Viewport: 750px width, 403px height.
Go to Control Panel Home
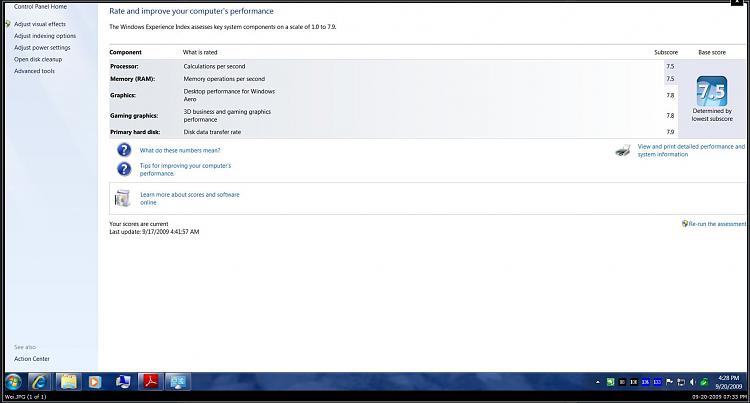tap(40, 7)
